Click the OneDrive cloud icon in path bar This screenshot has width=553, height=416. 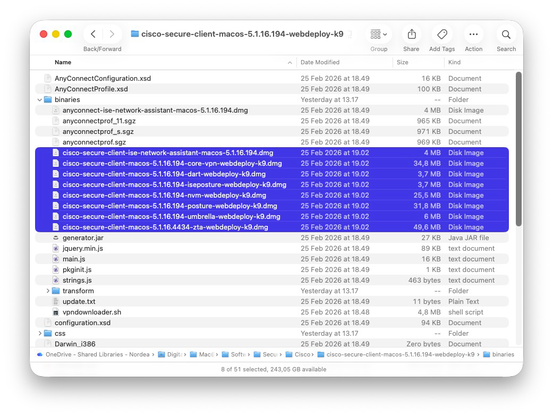pyautogui.click(x=40, y=355)
